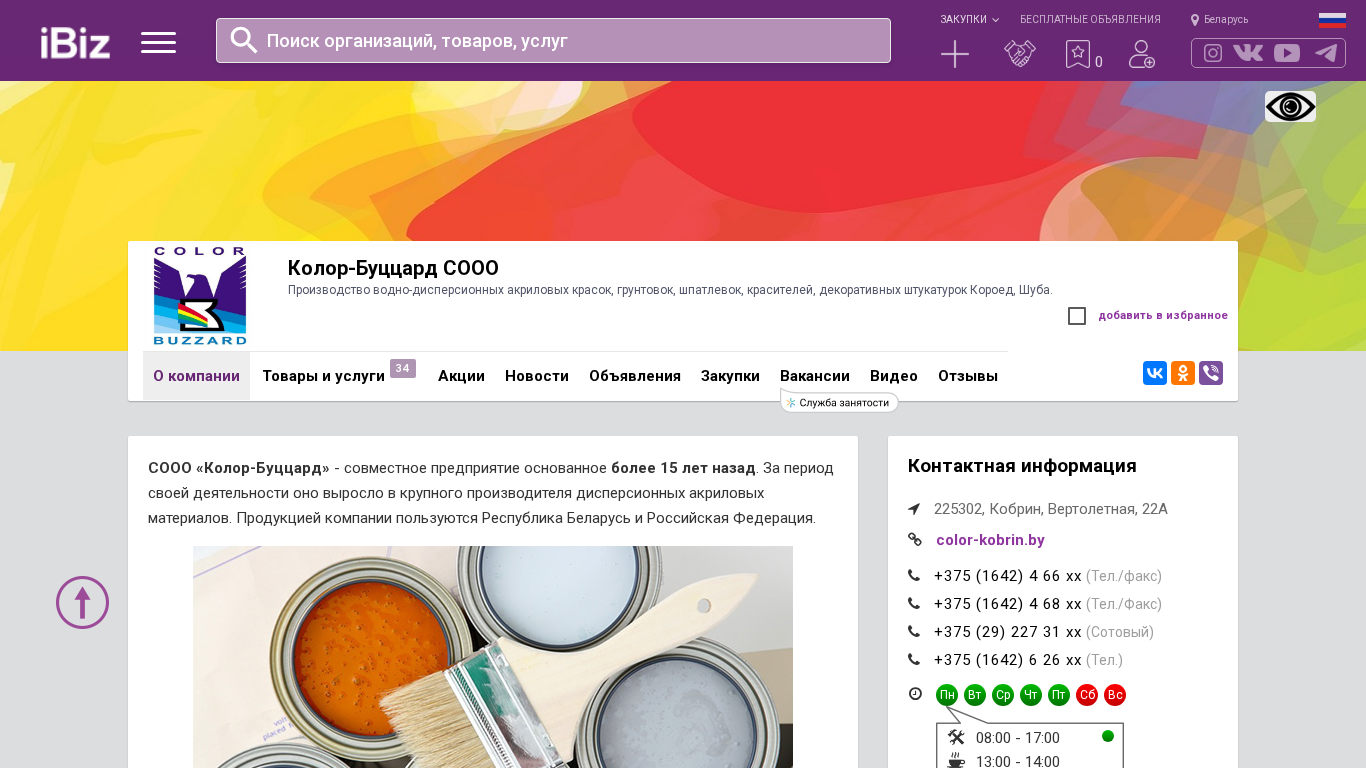Click company title 'Колор-Буццард СООО'
This screenshot has height=768, width=1366.
393,268
